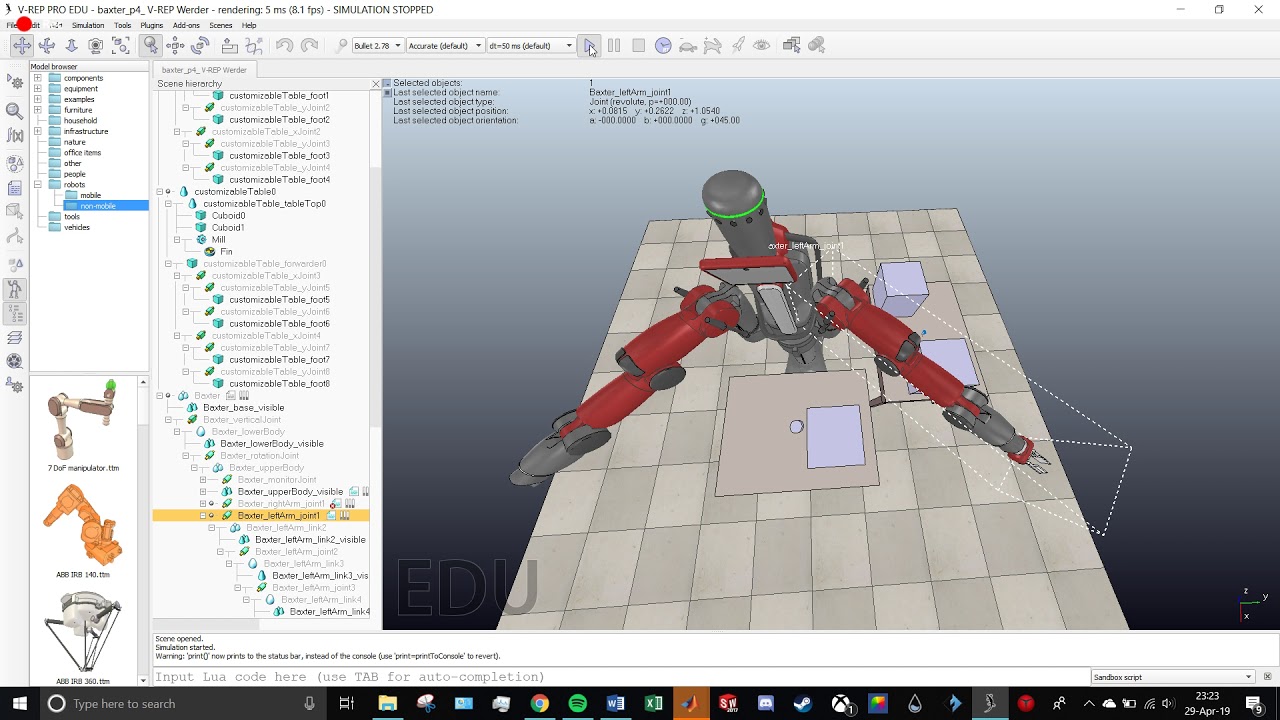Open simulation settings in left sidebar
Screen dimensions: 1280x720
[15, 83]
